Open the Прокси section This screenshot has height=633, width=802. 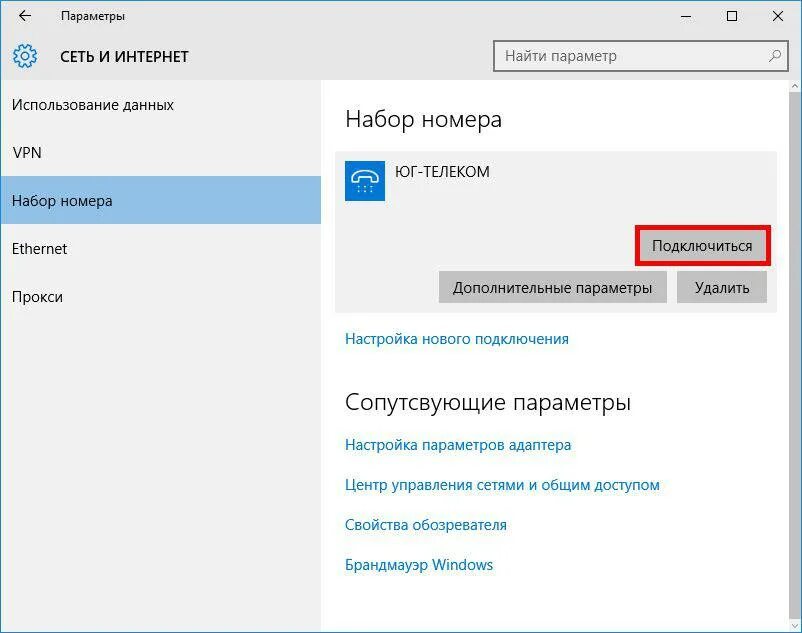[161, 297]
